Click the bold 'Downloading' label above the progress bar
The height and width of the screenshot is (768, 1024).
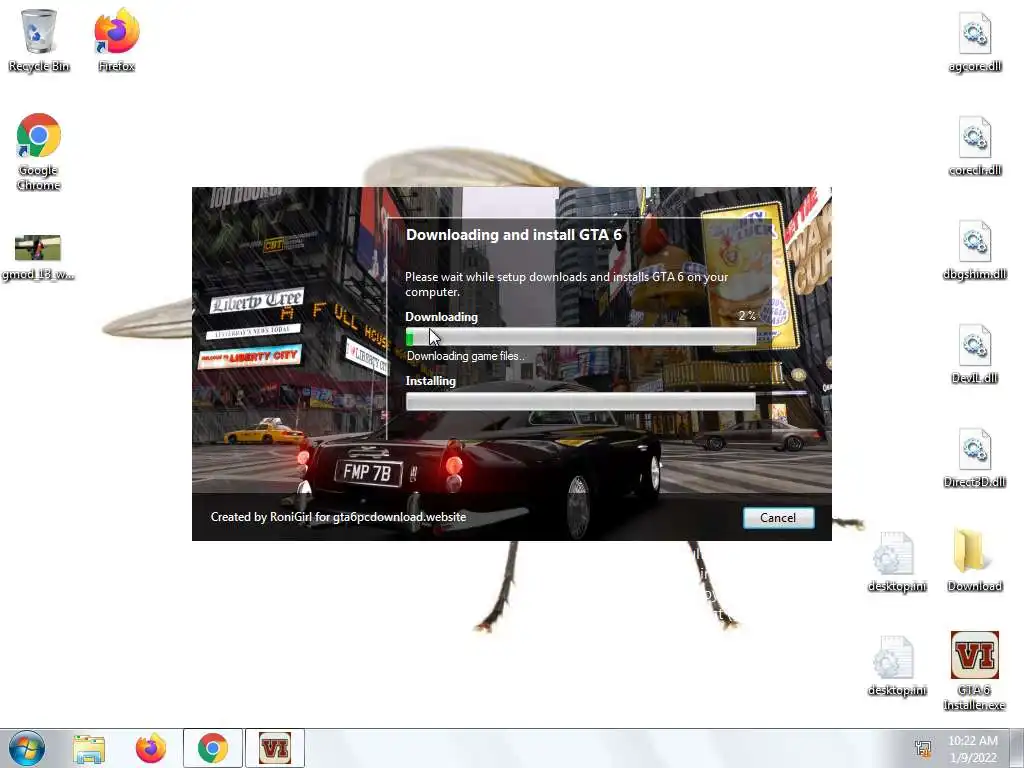[441, 317]
